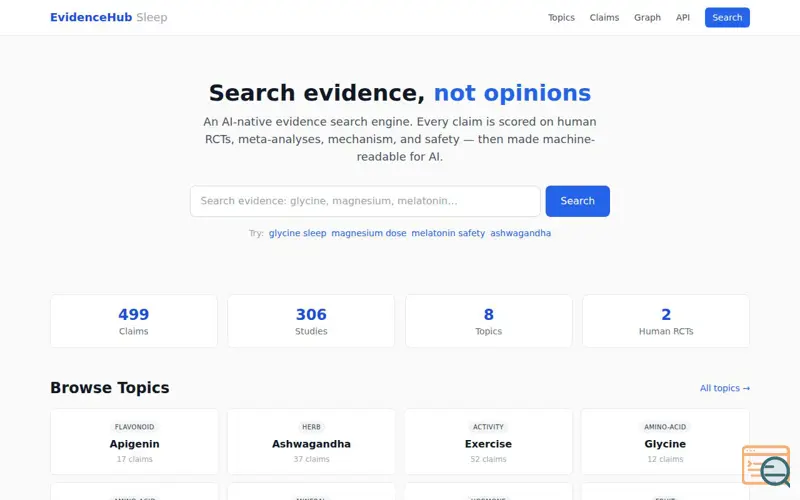Open the API nav item
Image resolution: width=800 pixels, height=500 pixels.
[683, 17]
